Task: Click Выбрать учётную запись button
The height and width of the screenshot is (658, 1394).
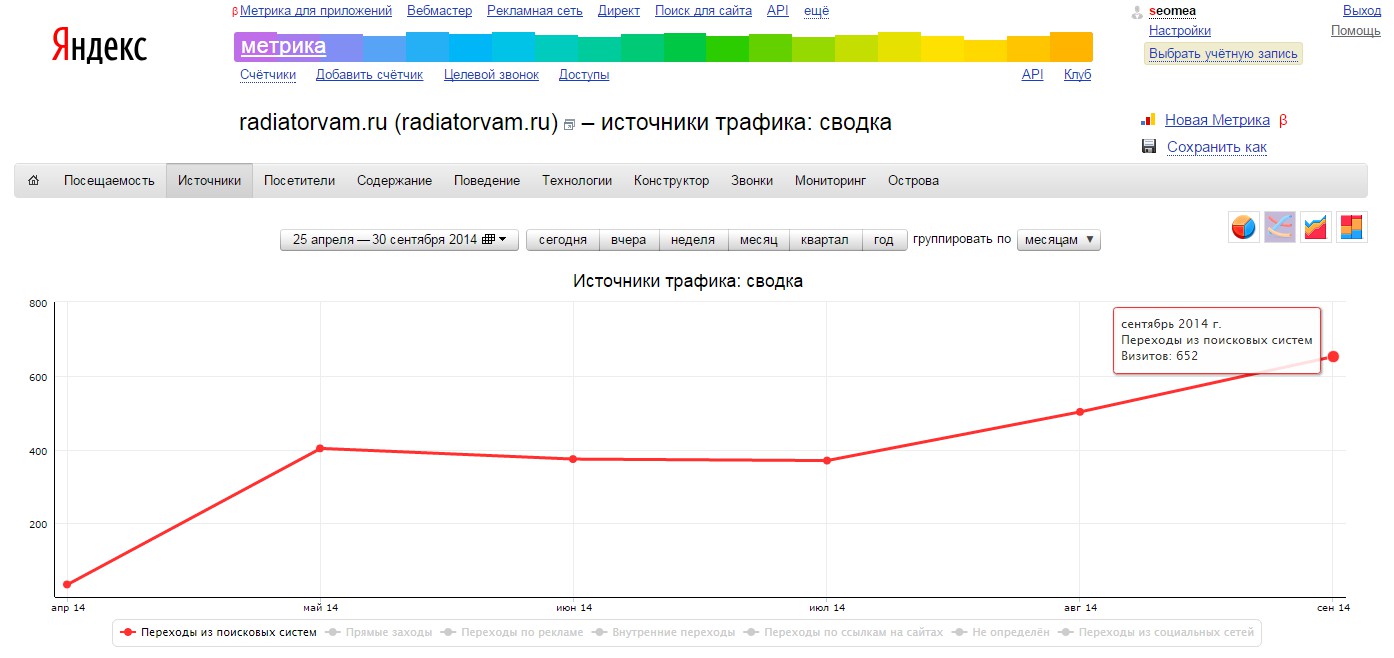Action: point(1223,54)
